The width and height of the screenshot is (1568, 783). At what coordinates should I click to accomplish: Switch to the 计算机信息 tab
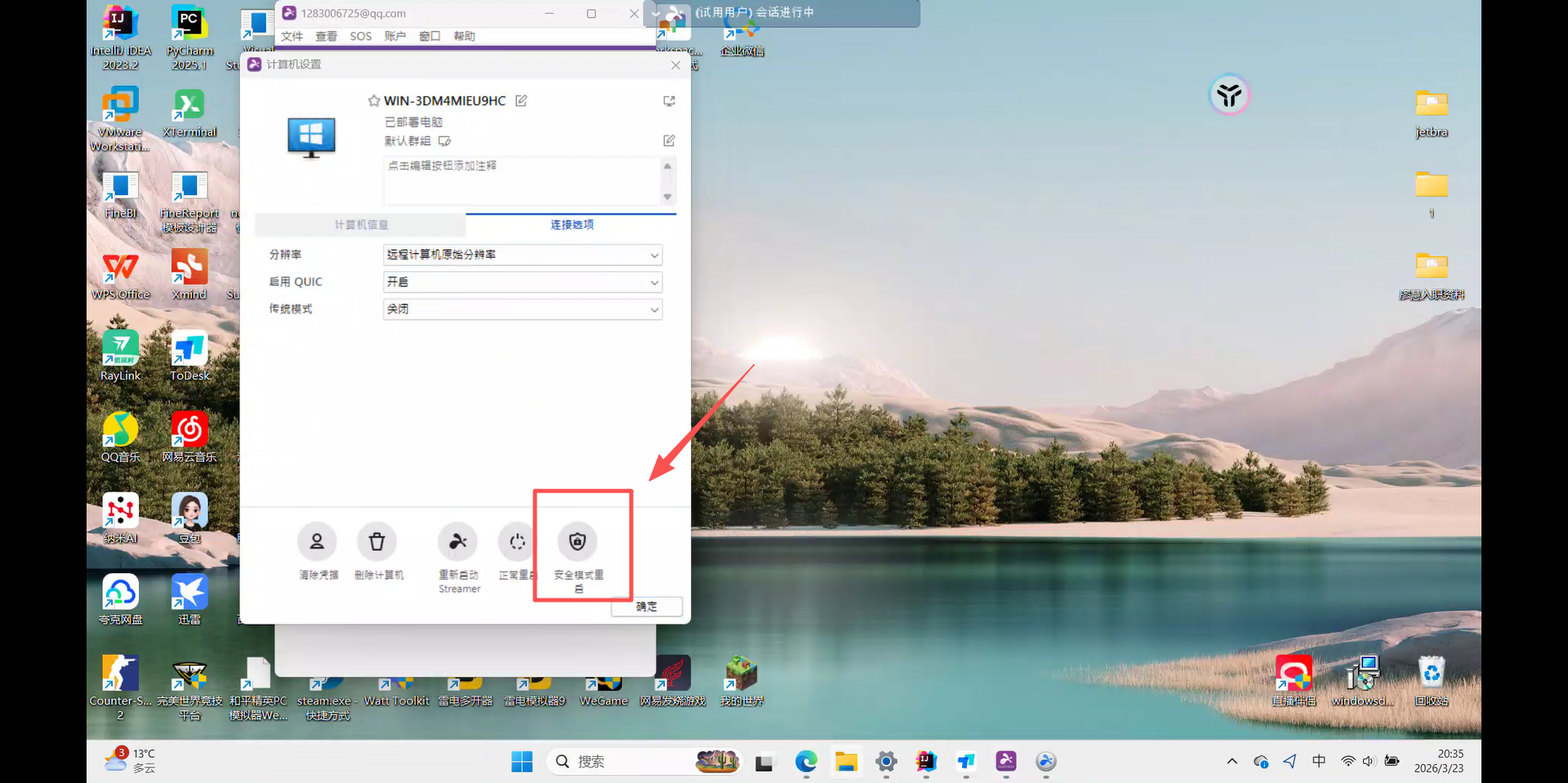361,225
